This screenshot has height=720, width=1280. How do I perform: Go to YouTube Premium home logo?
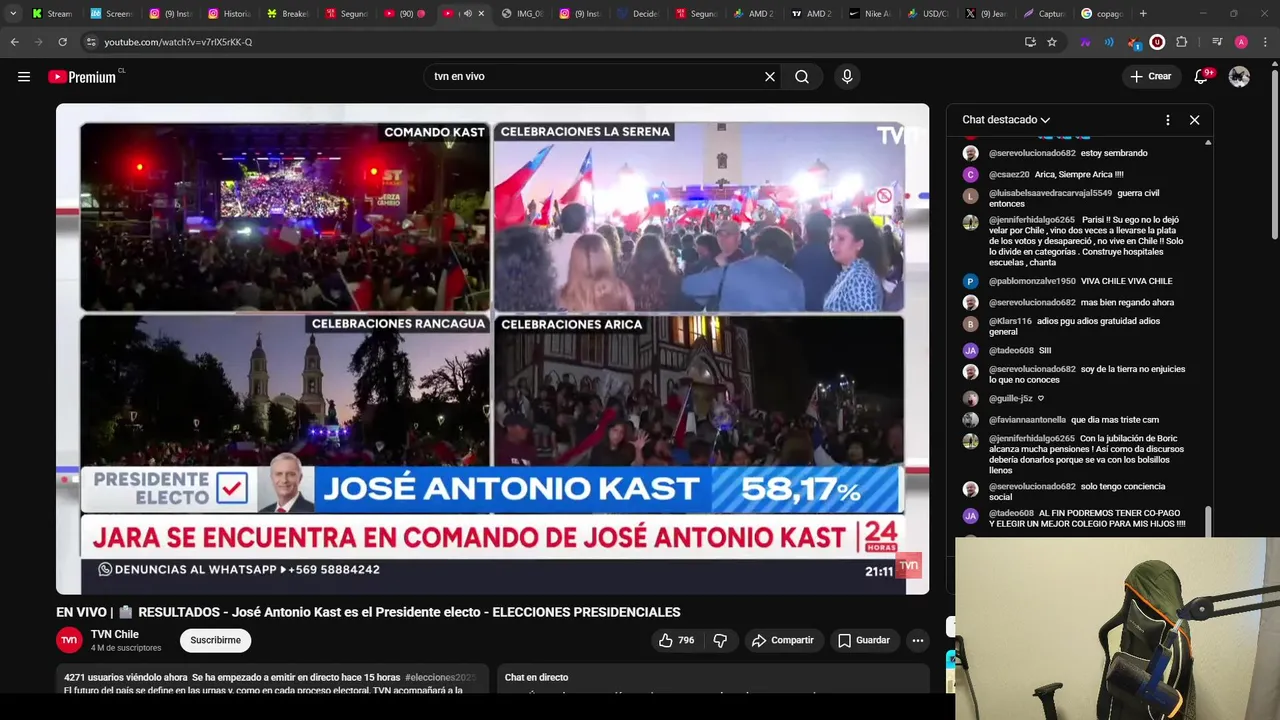(83, 77)
